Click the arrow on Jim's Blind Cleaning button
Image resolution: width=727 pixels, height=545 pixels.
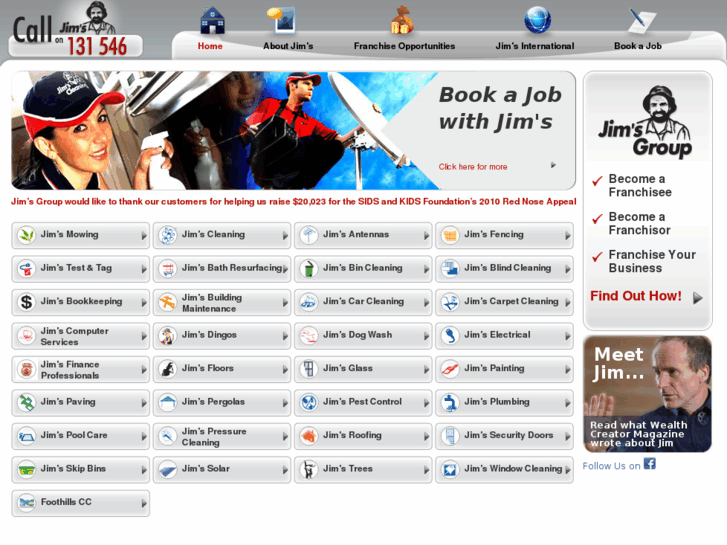568,269
